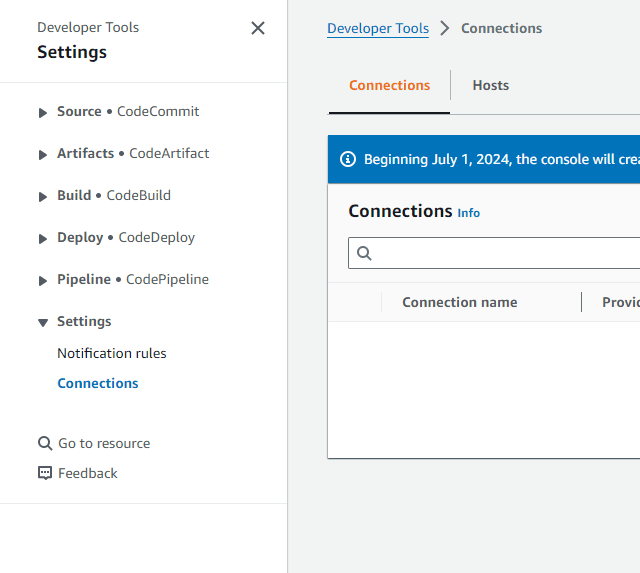Open Build CodeBuild in sidebar

point(114,195)
